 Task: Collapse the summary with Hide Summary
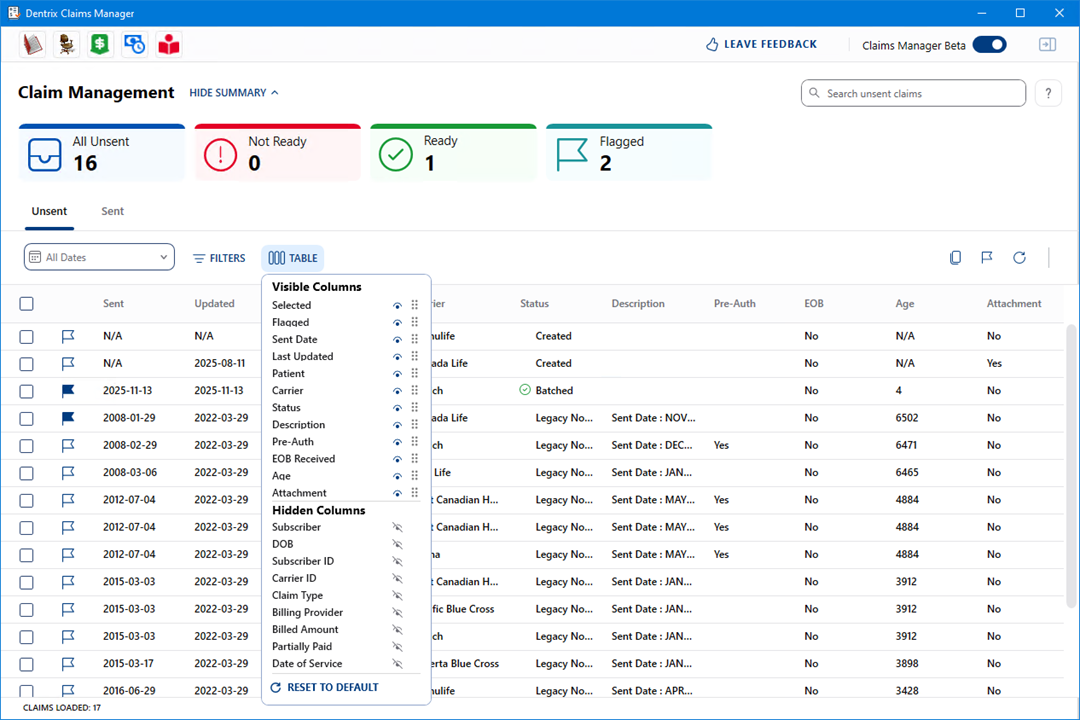click(234, 93)
